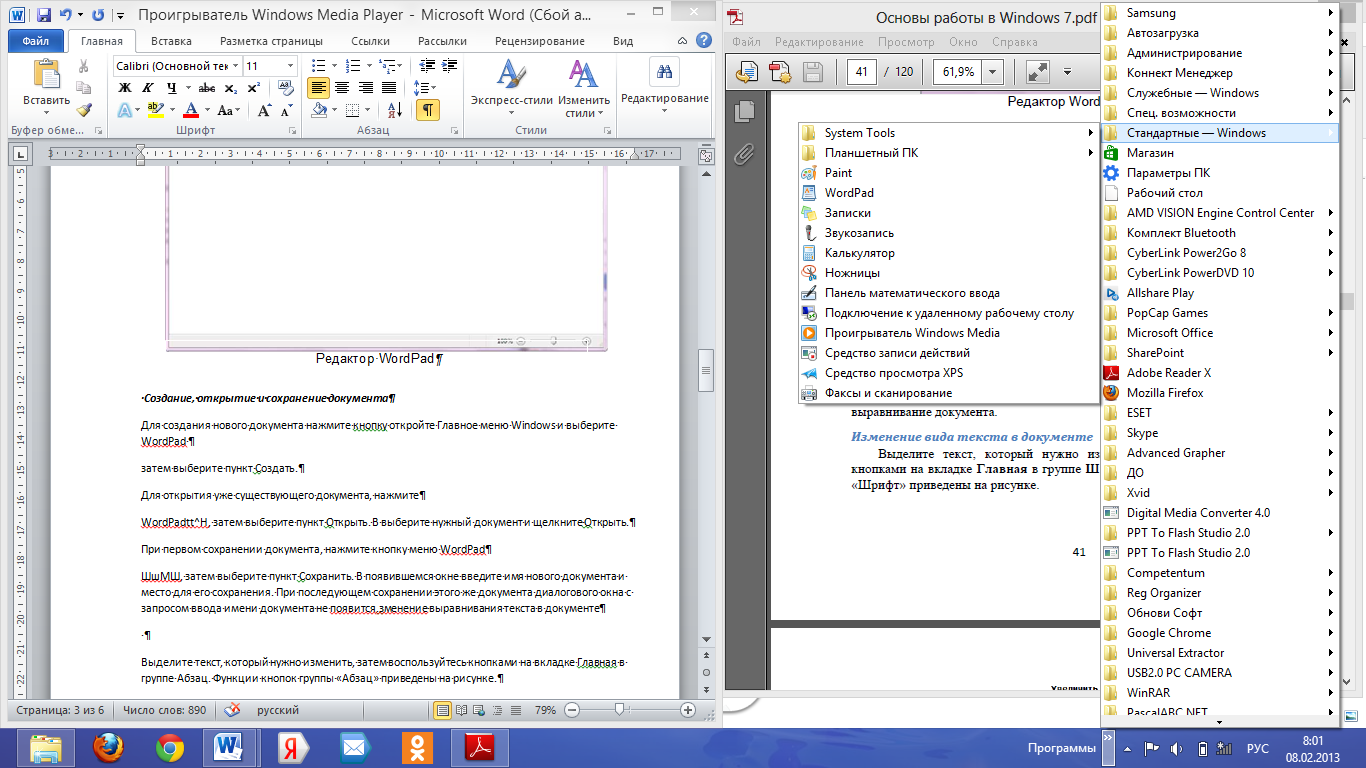The width and height of the screenshot is (1366, 768).
Task: Open the Разметка страницы ribbon tab
Action: click(271, 41)
